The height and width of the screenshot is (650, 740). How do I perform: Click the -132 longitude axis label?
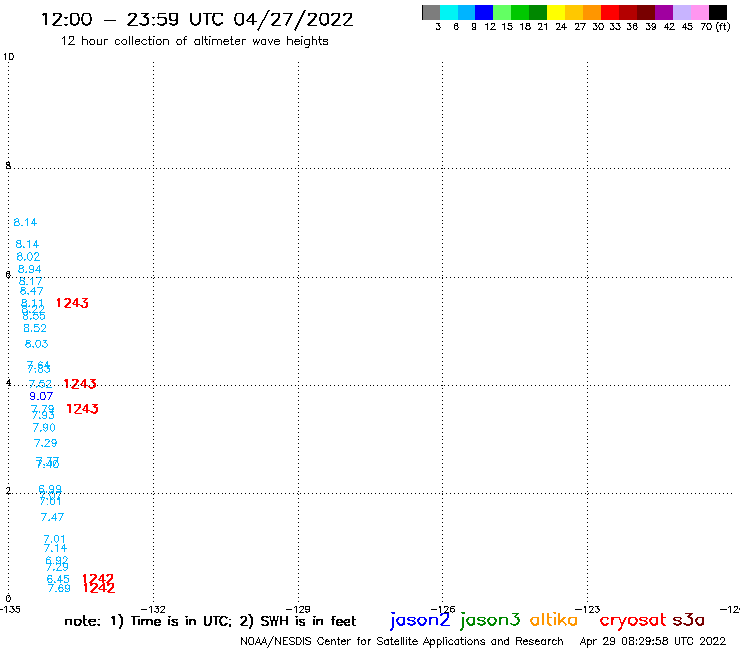(153, 609)
